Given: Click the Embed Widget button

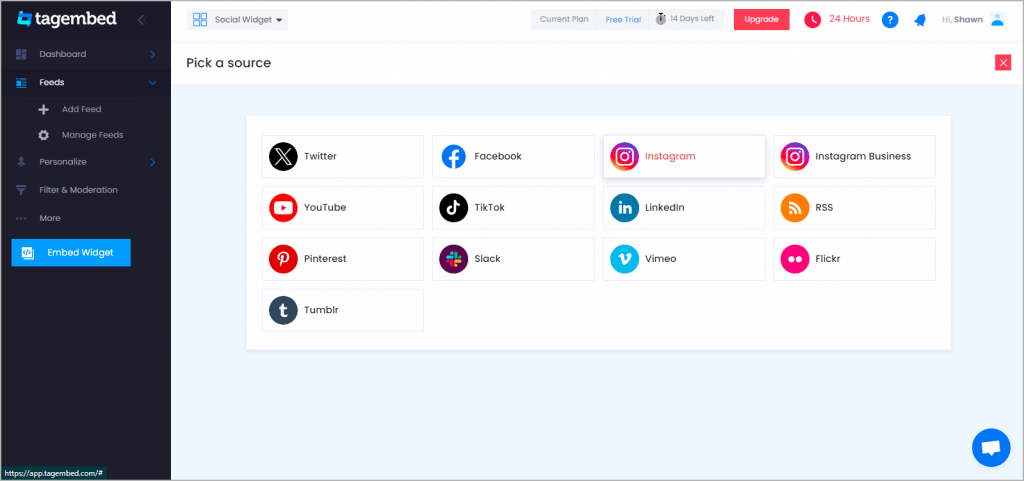Looking at the screenshot, I should 71,253.
